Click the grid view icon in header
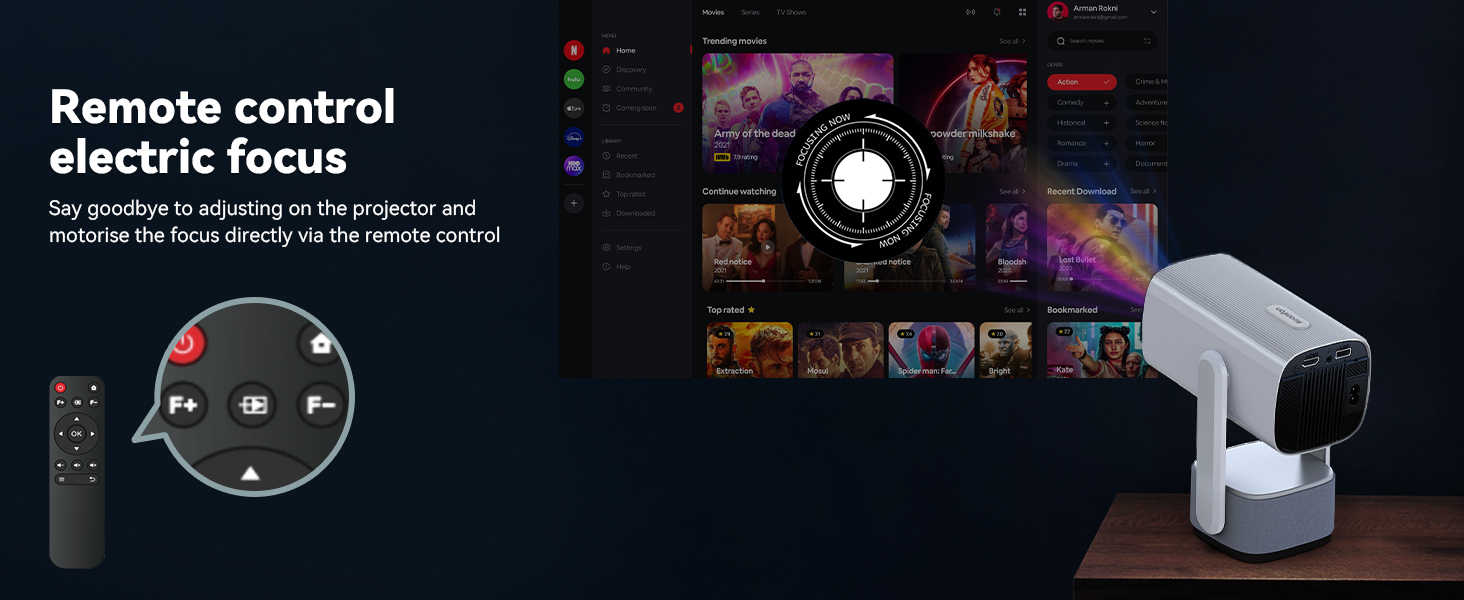 pos(1022,12)
